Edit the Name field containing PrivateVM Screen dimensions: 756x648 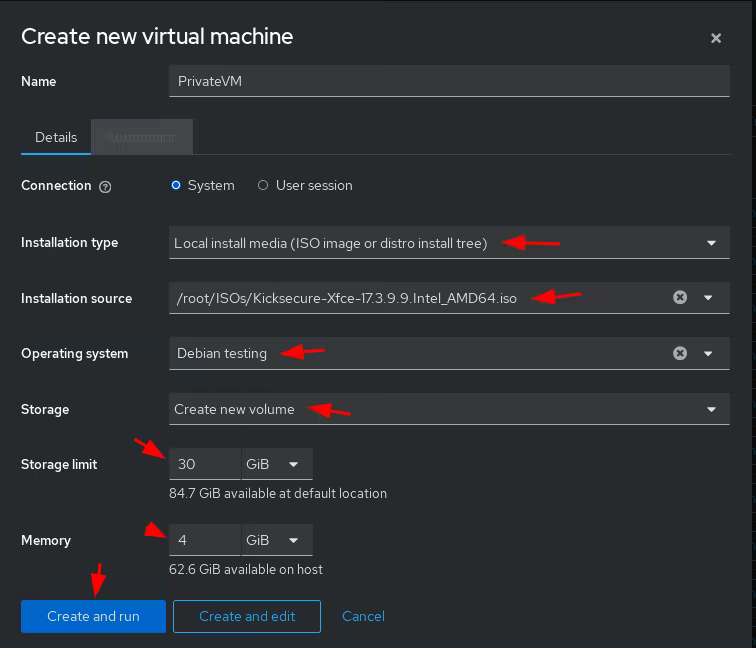[x=449, y=81]
